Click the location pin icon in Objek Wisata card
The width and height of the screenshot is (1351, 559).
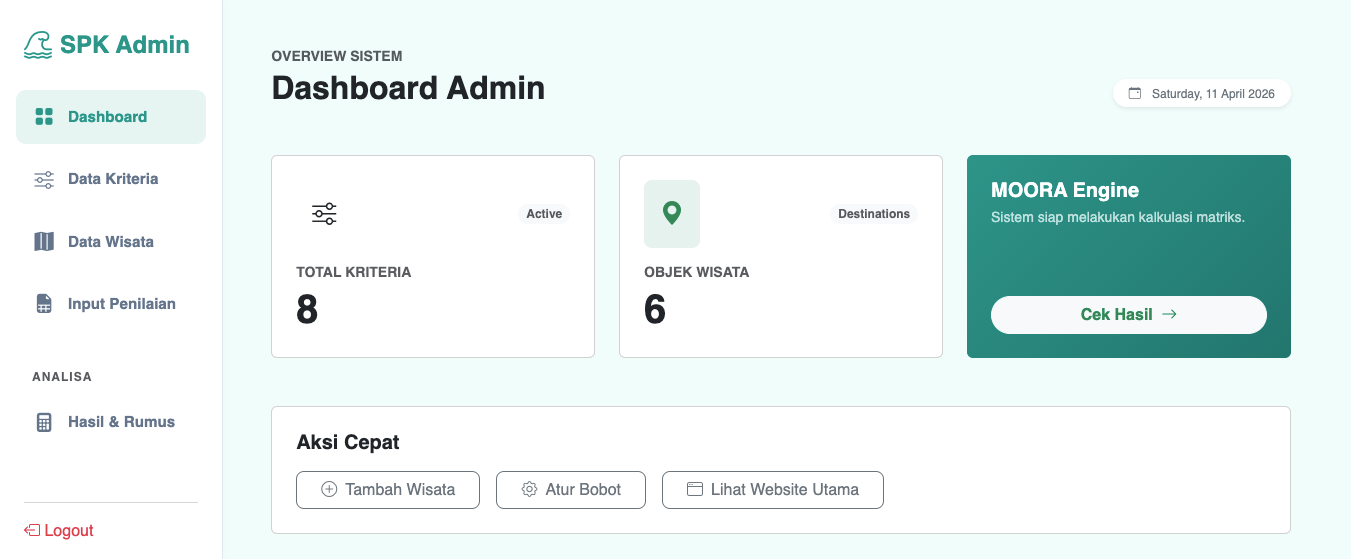coord(672,213)
